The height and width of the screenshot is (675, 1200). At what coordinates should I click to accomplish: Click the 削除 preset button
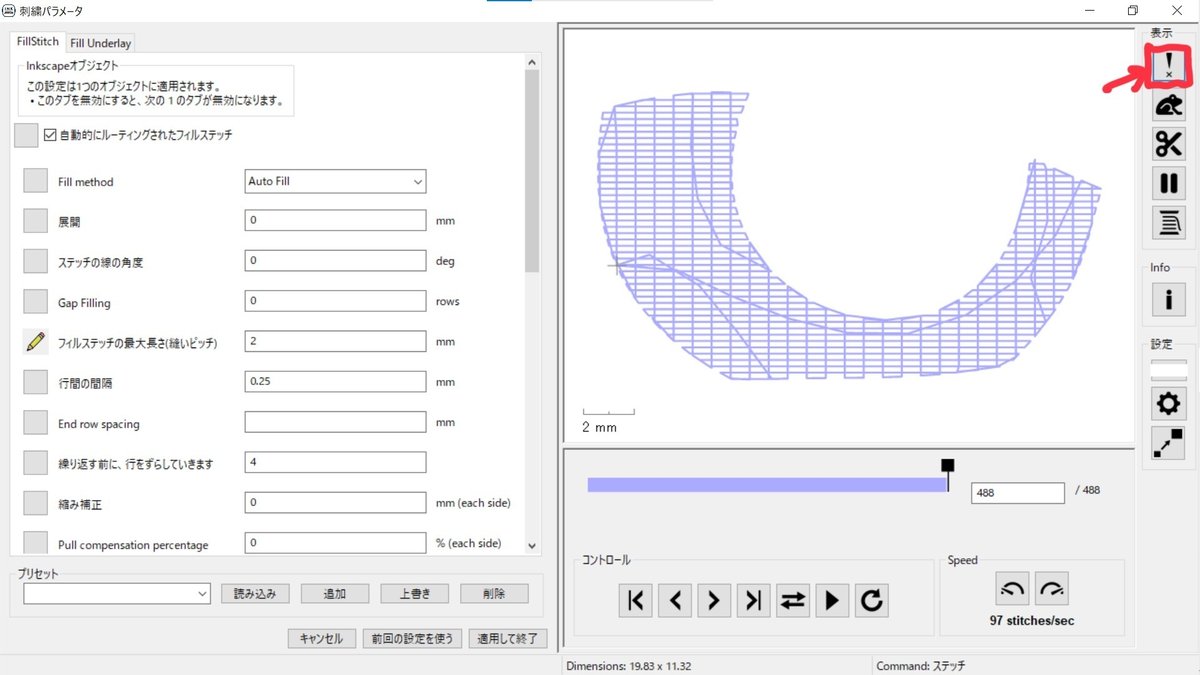tap(494, 593)
